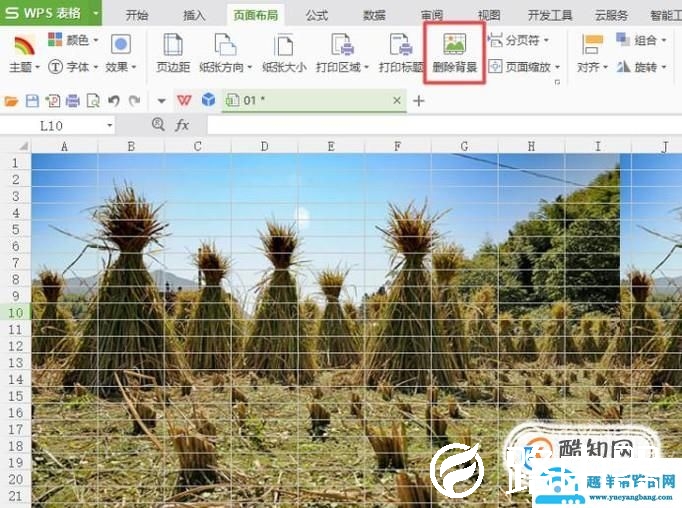The width and height of the screenshot is (682, 508).
Task: Select row 21 header
Action: 15,496
